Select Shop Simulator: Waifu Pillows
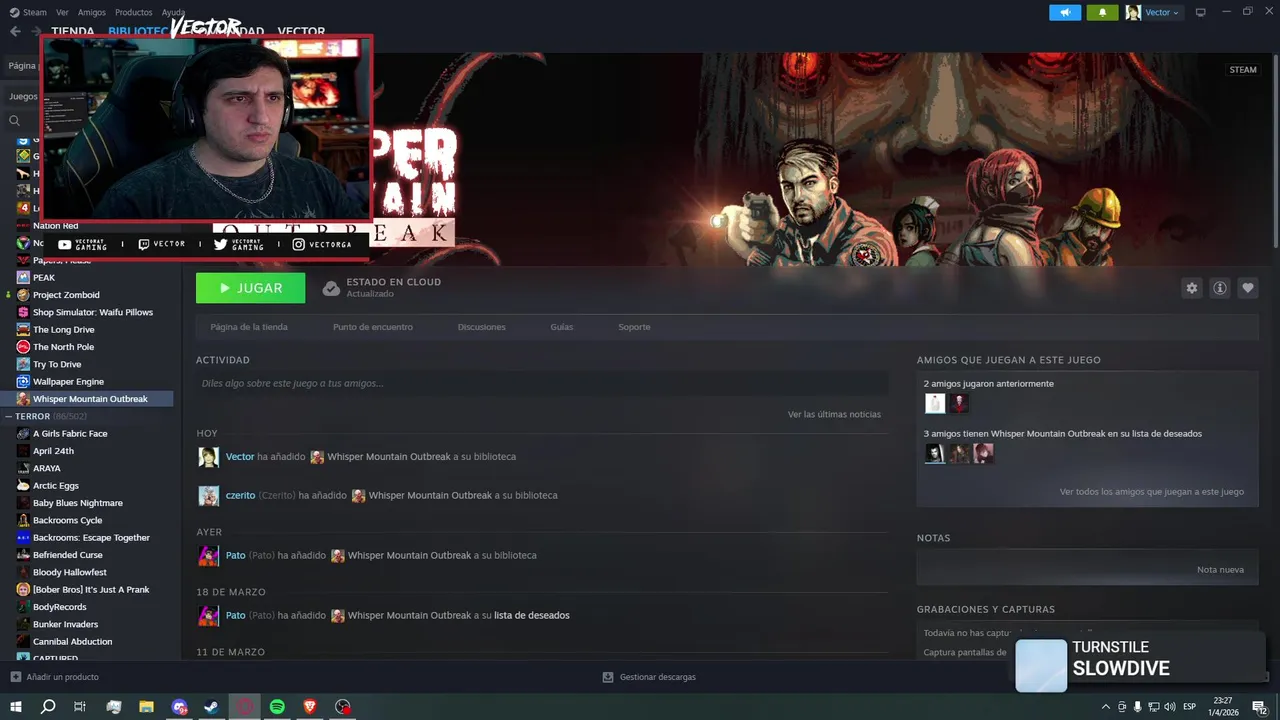Image resolution: width=1280 pixels, height=720 pixels. pos(93,312)
